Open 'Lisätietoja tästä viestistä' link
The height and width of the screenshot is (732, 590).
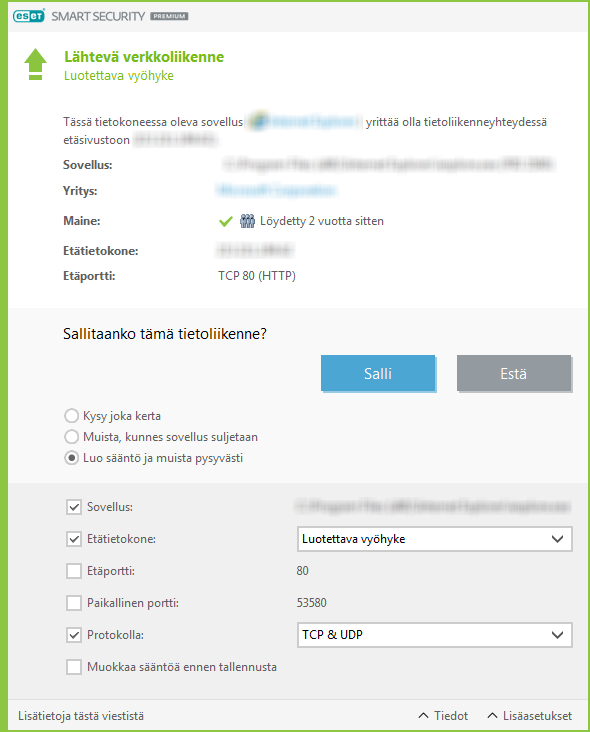pyautogui.click(x=81, y=716)
